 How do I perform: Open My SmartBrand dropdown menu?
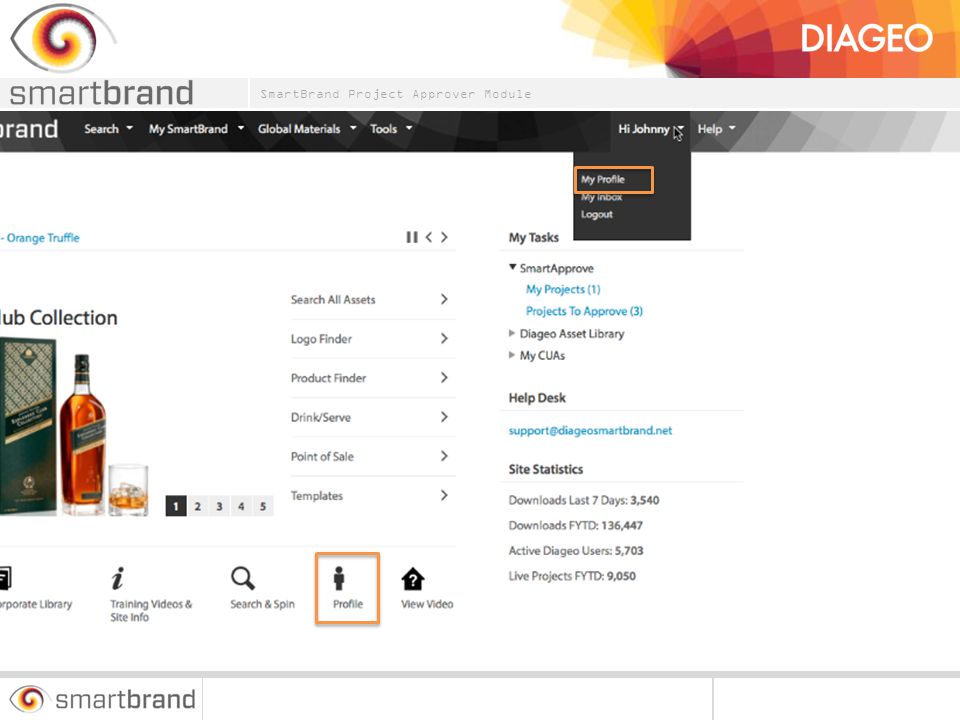coord(197,129)
